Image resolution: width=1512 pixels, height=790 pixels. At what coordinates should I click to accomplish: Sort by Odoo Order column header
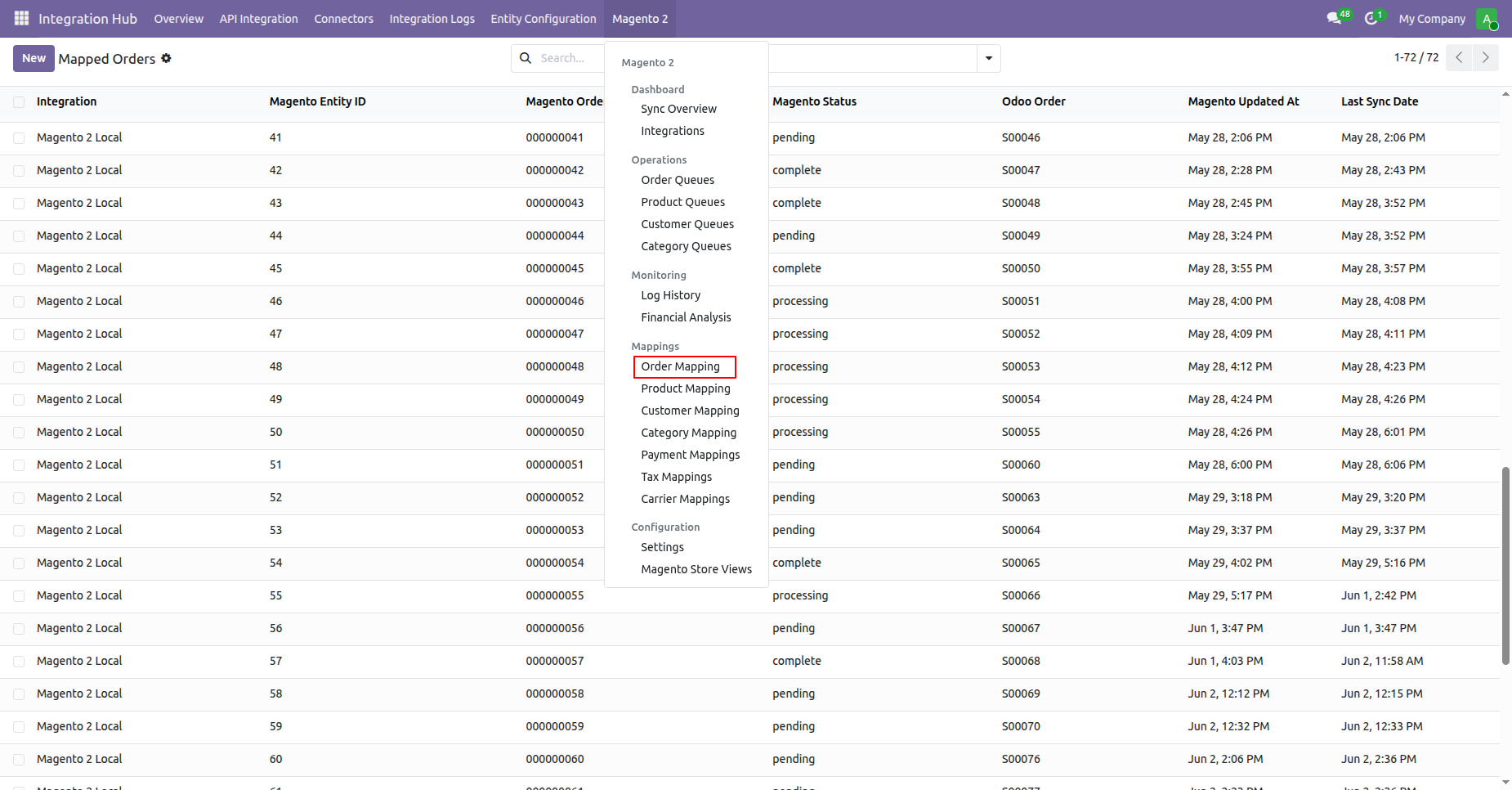tap(1033, 101)
